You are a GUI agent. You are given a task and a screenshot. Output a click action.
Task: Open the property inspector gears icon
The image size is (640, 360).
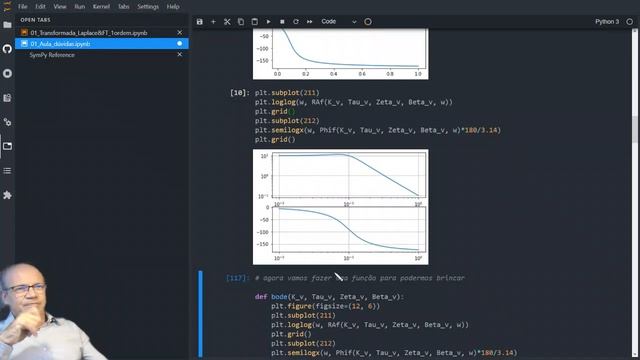click(7, 122)
